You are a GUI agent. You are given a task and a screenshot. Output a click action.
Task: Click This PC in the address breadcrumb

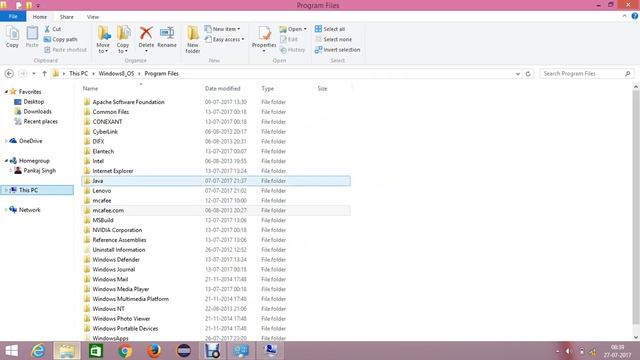[78, 74]
